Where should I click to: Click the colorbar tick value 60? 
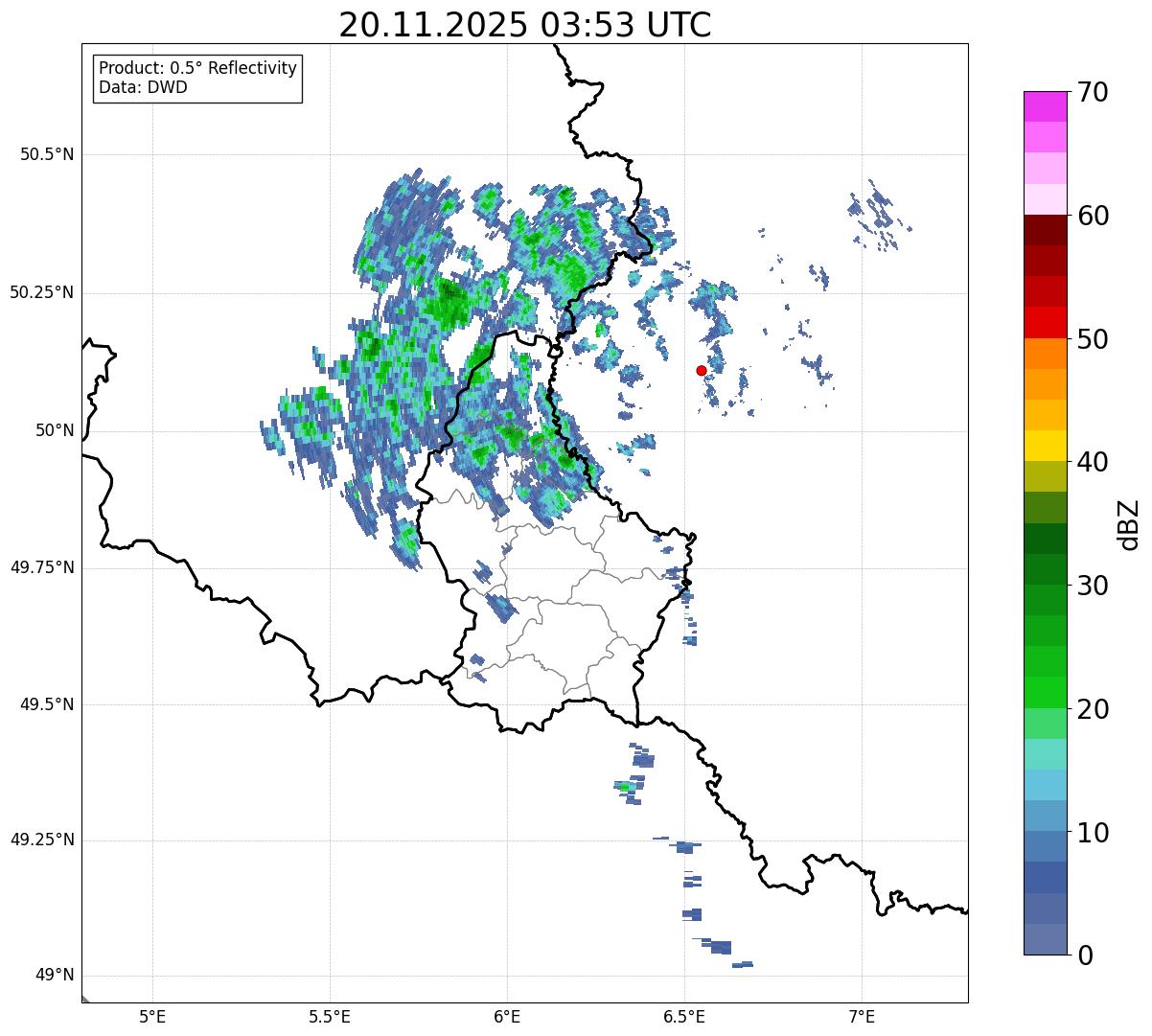pos(1093,216)
